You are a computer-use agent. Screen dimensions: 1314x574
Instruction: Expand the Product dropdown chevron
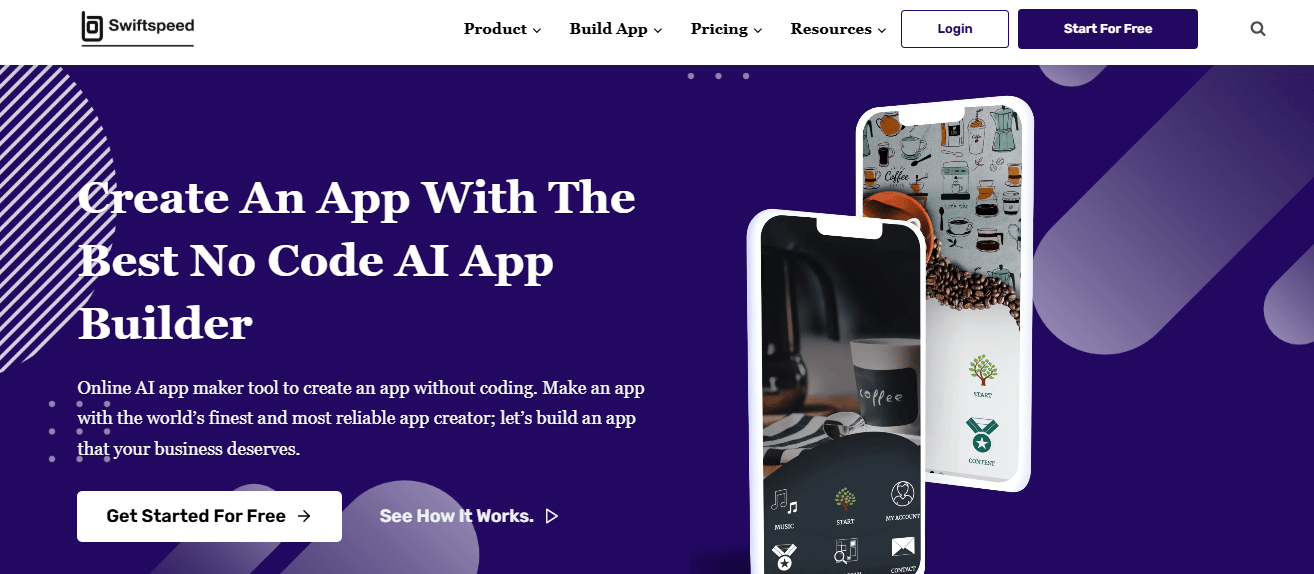[537, 31]
